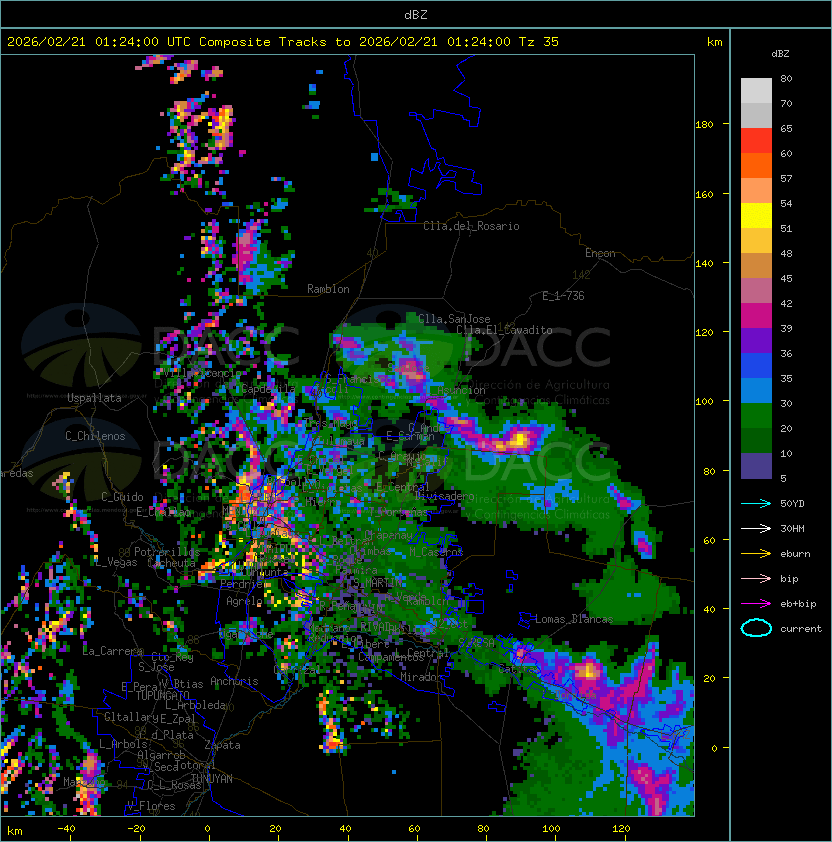Select the light orange 57–54 dBZ swatch
The image size is (832, 842).
756,191
